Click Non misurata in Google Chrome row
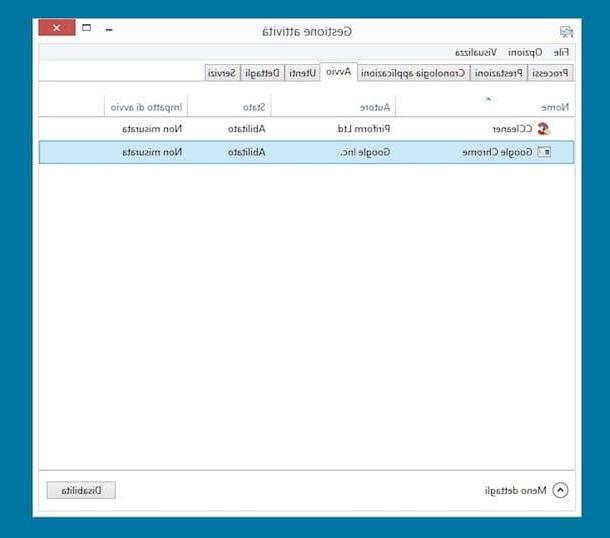This screenshot has width=610, height=538. (152, 152)
